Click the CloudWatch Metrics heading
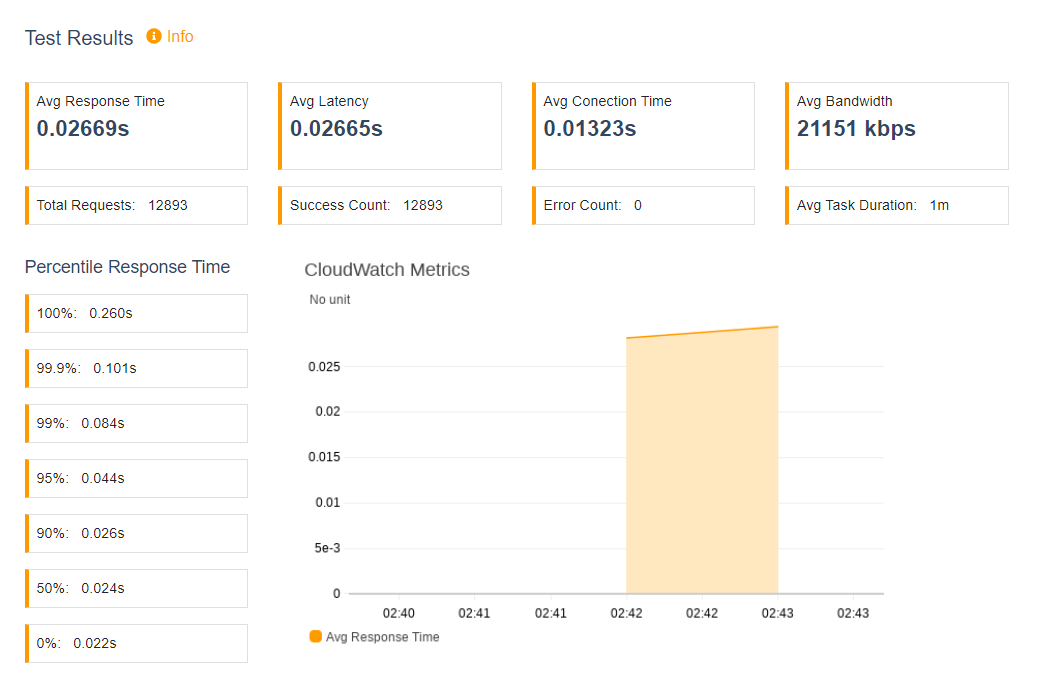 click(x=387, y=270)
